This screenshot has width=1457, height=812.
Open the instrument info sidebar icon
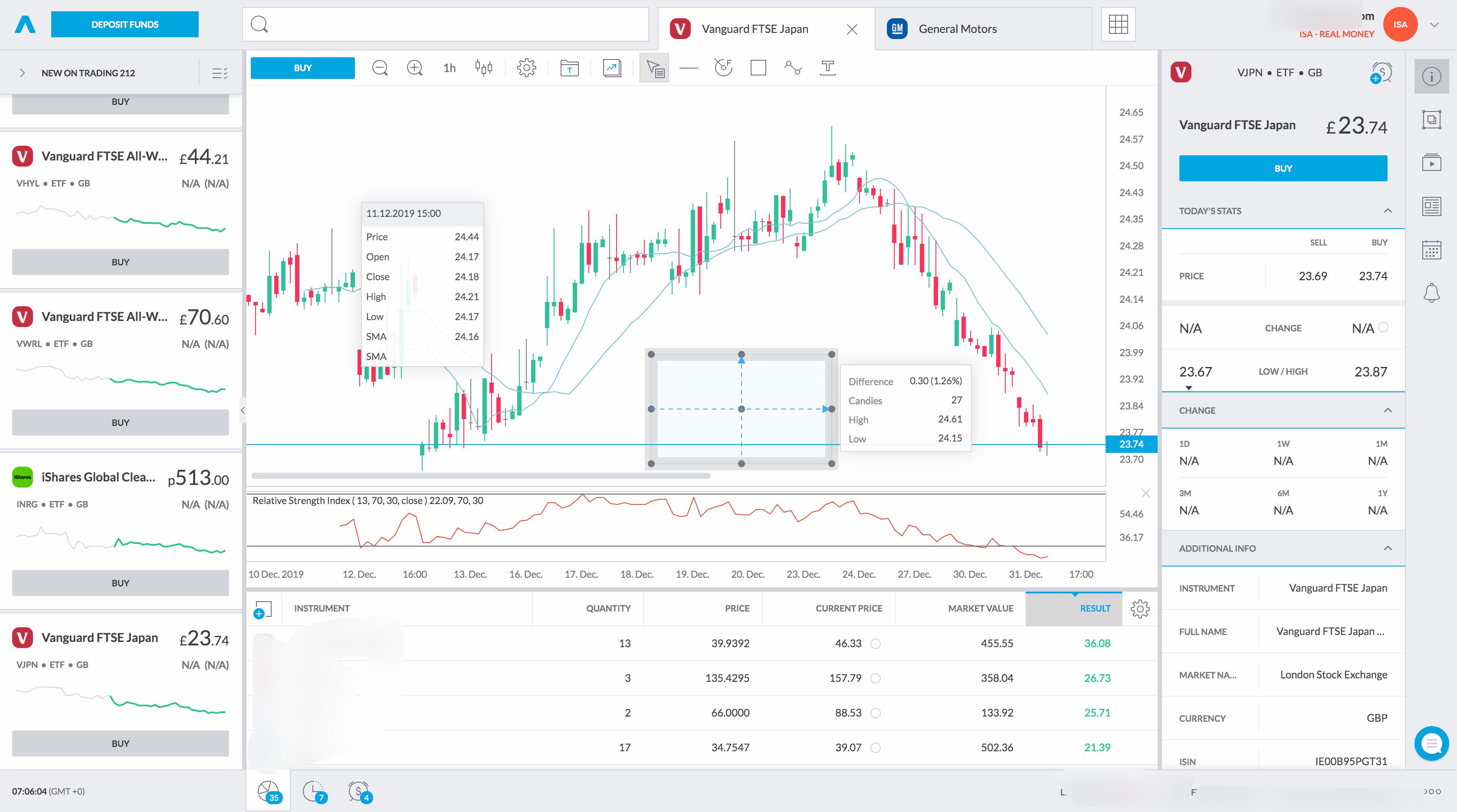point(1431,76)
